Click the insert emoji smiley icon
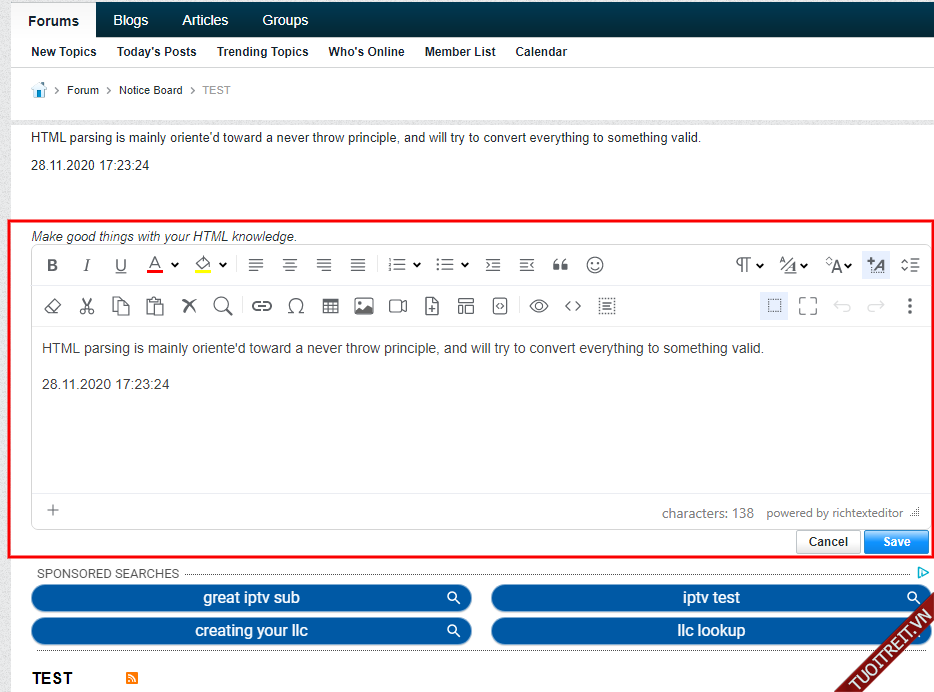 (x=595, y=265)
